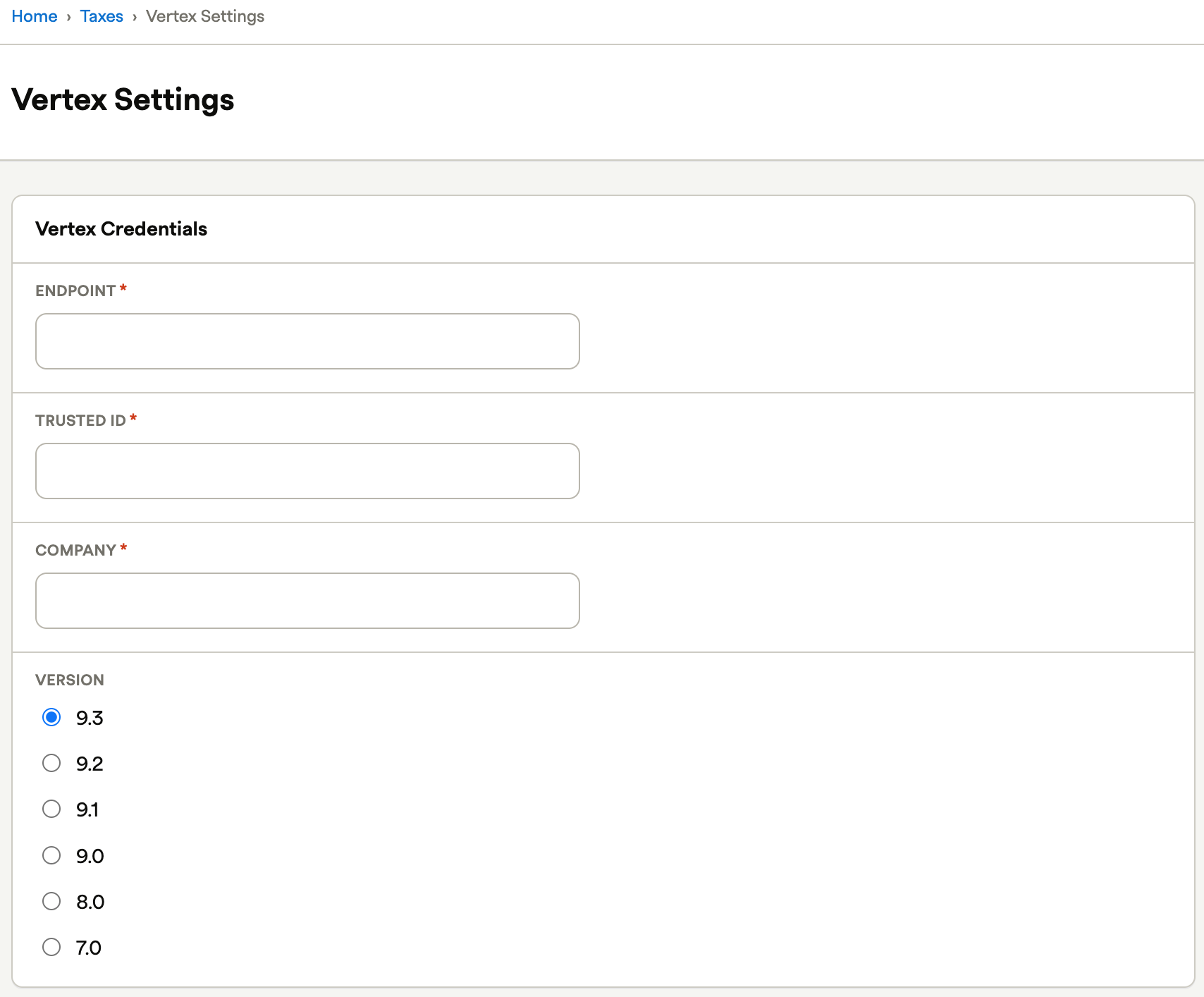The image size is (1204, 997).
Task: Click the ENDPOINT field label
Action: click(75, 290)
